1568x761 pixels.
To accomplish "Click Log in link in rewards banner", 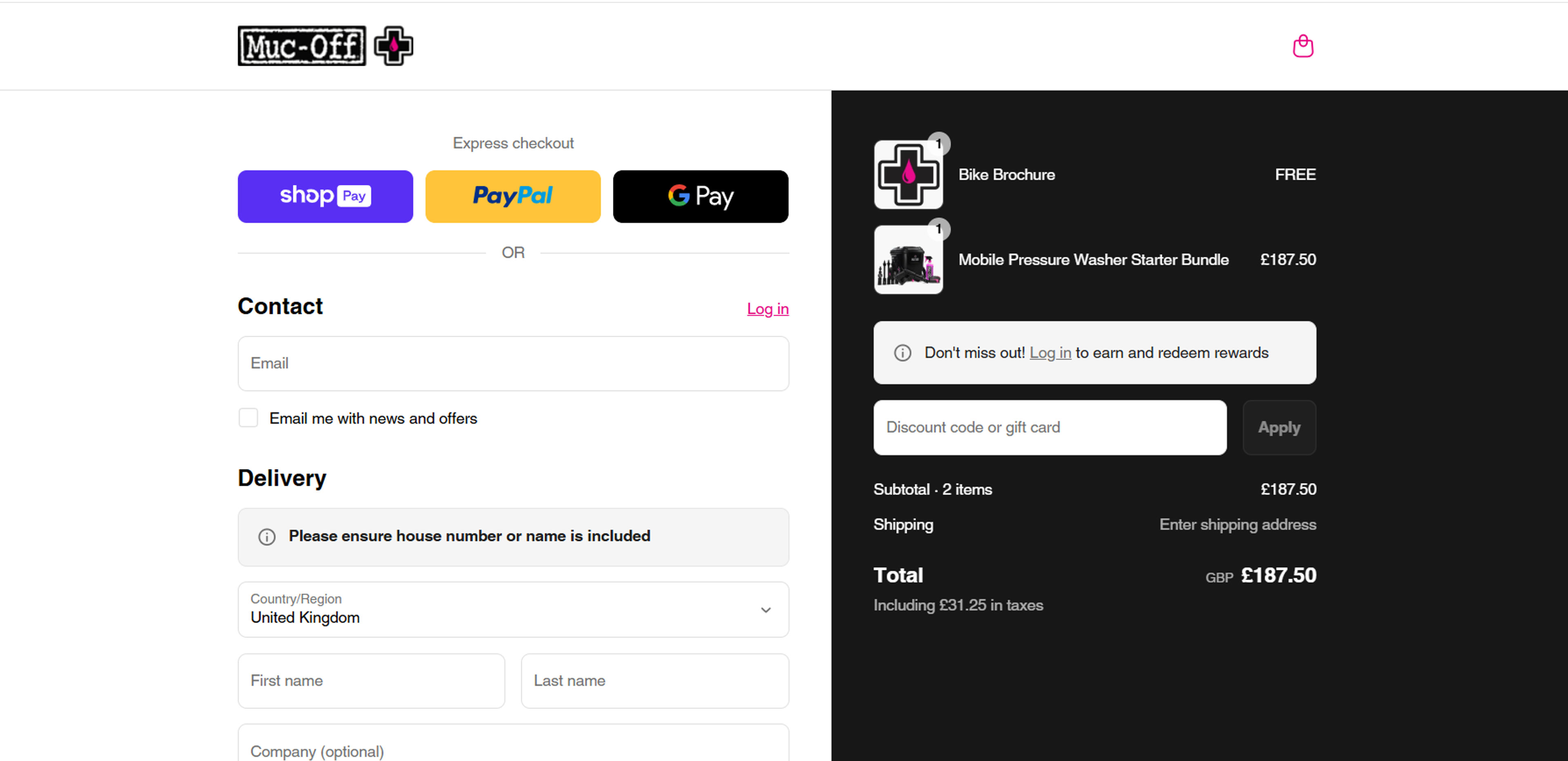I will pyautogui.click(x=1050, y=353).
